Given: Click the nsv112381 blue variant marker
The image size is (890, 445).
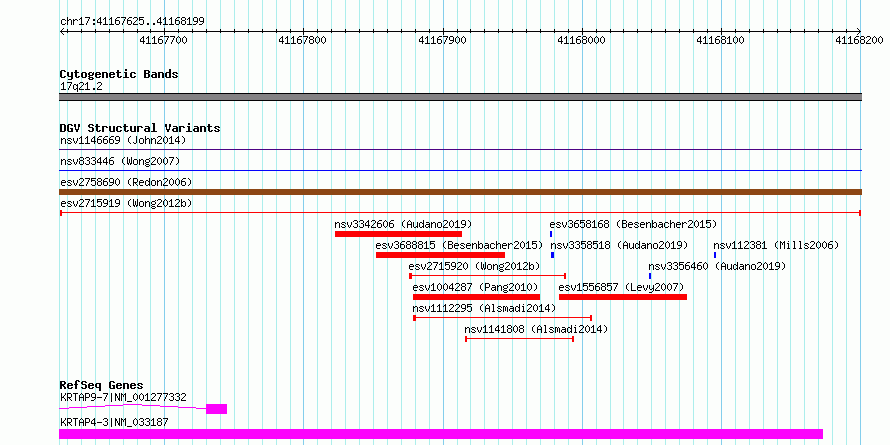Looking at the screenshot, I should 715,255.
